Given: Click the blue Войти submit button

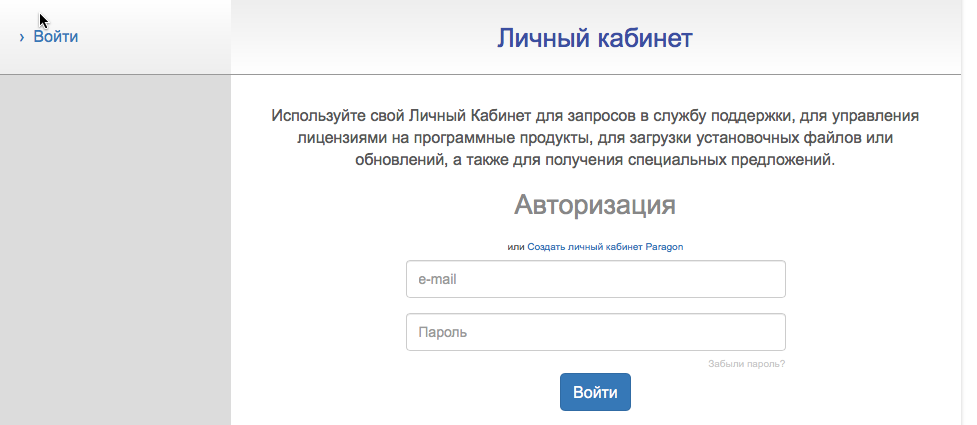Looking at the screenshot, I should point(595,392).
